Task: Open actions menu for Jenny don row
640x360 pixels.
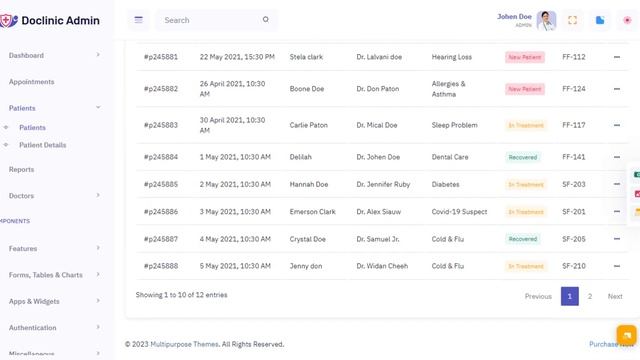Action: [617, 266]
